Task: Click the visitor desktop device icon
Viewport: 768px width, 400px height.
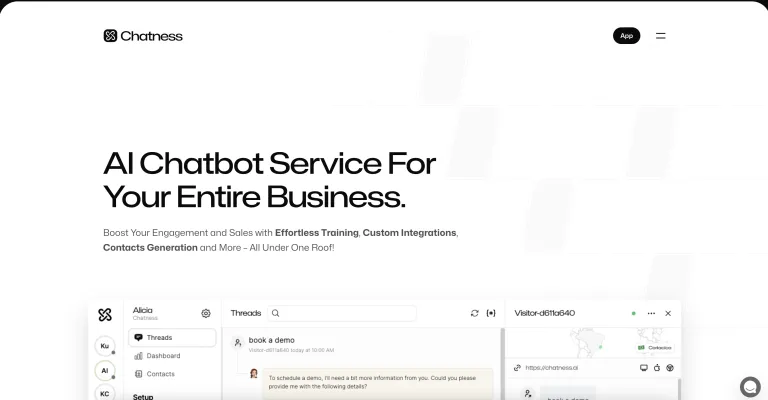Action: click(643, 368)
